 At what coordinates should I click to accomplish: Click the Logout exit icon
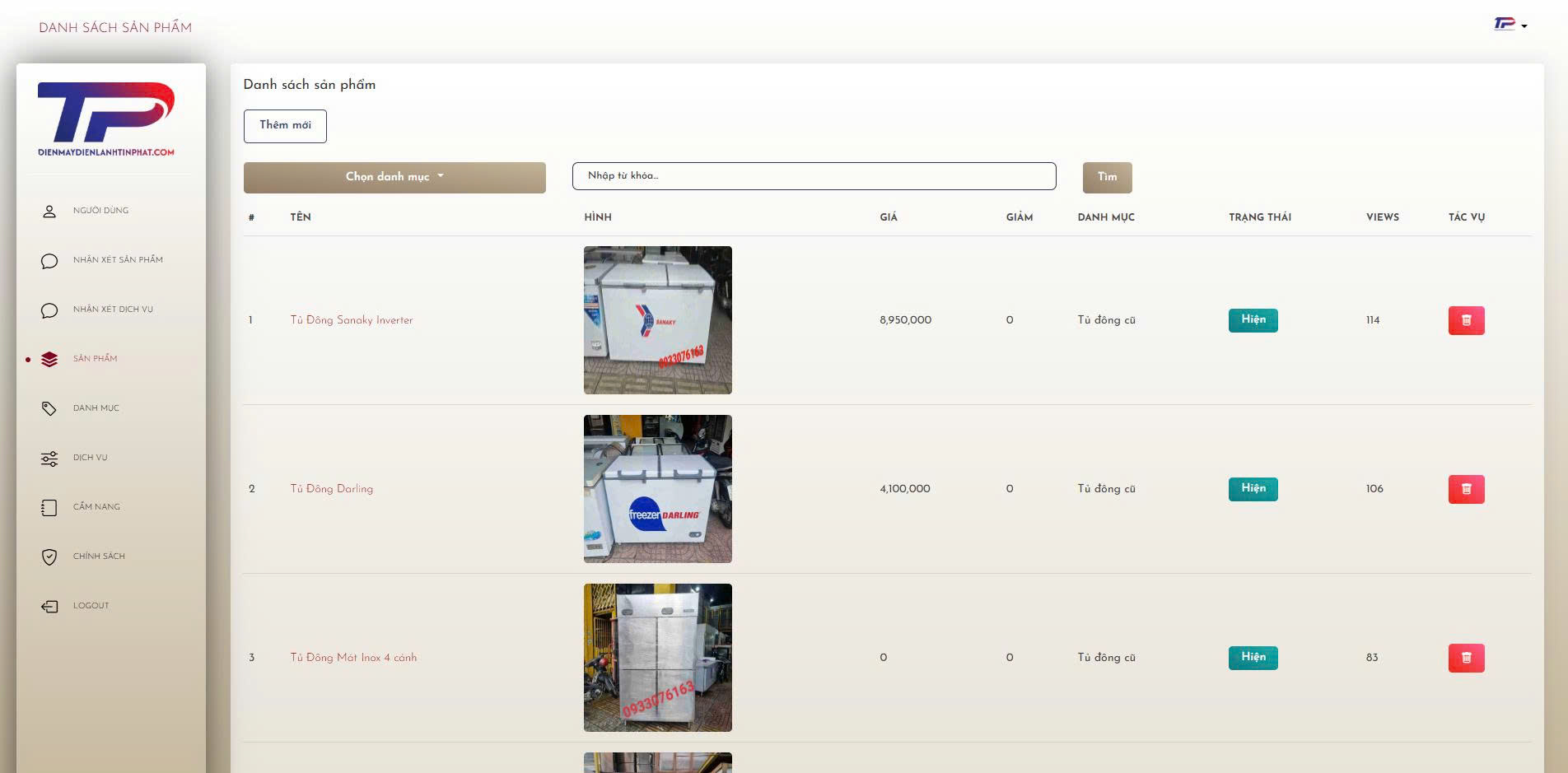coord(49,607)
